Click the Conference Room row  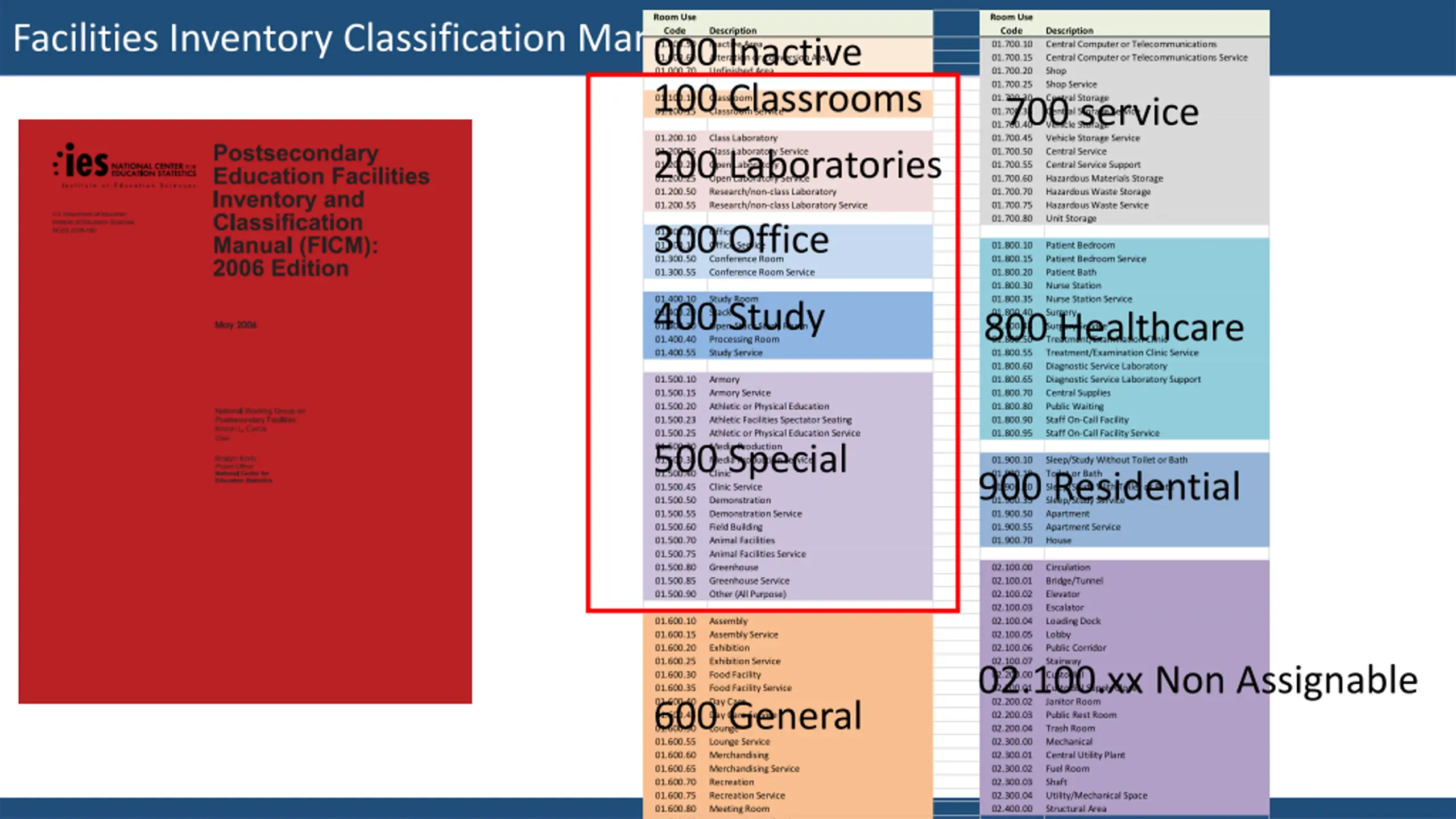(788, 259)
